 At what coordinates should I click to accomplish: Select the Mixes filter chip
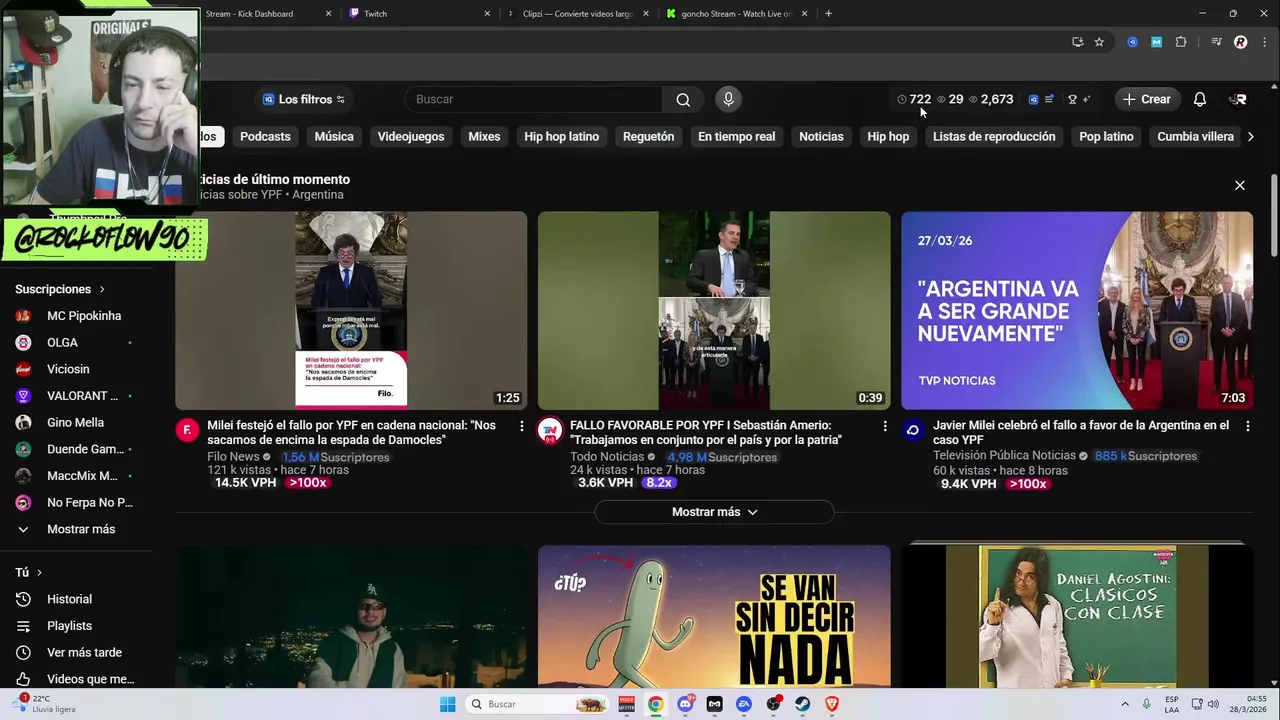pyautogui.click(x=484, y=136)
